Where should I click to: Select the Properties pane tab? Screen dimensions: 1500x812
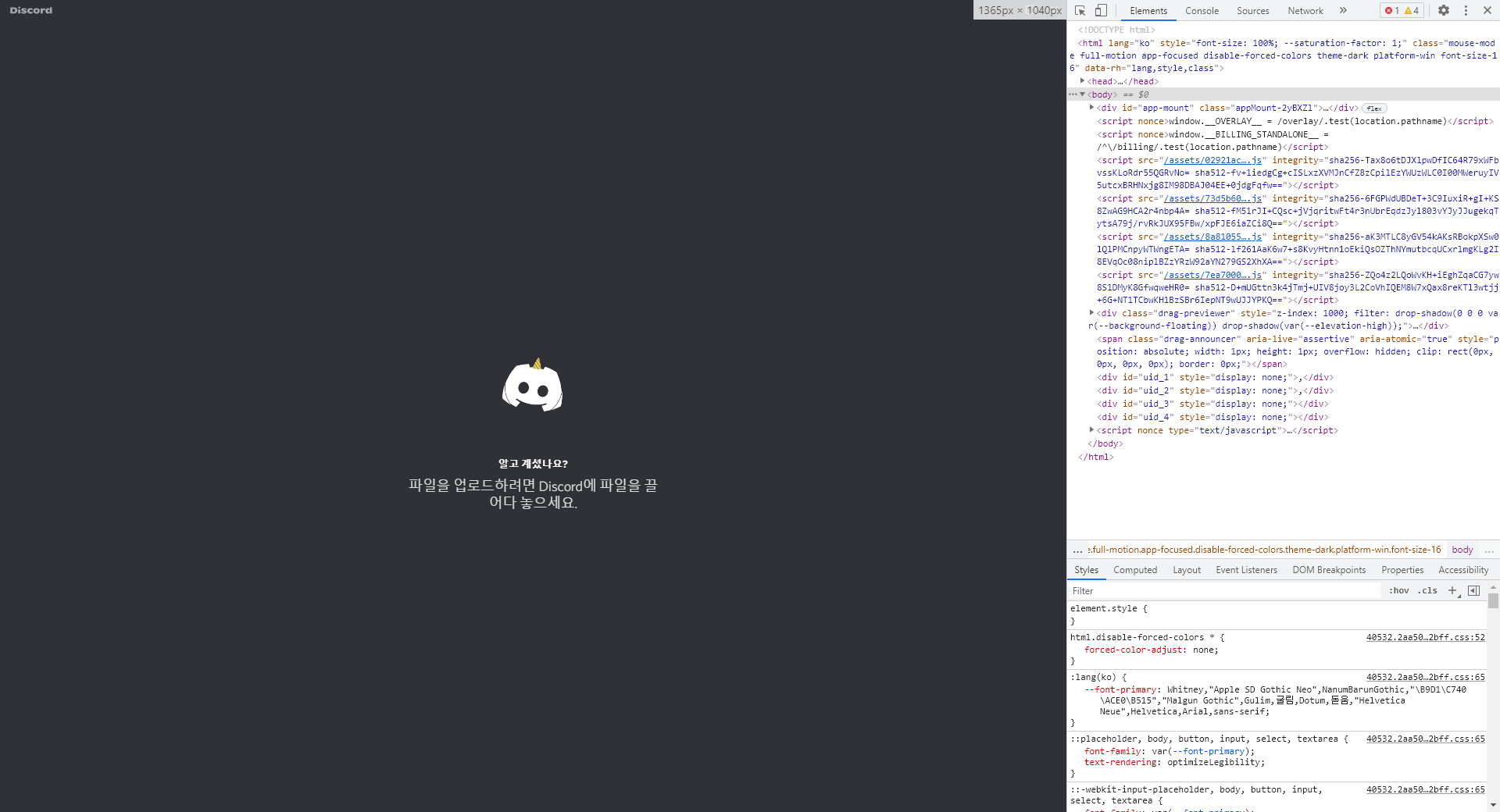click(x=1402, y=570)
